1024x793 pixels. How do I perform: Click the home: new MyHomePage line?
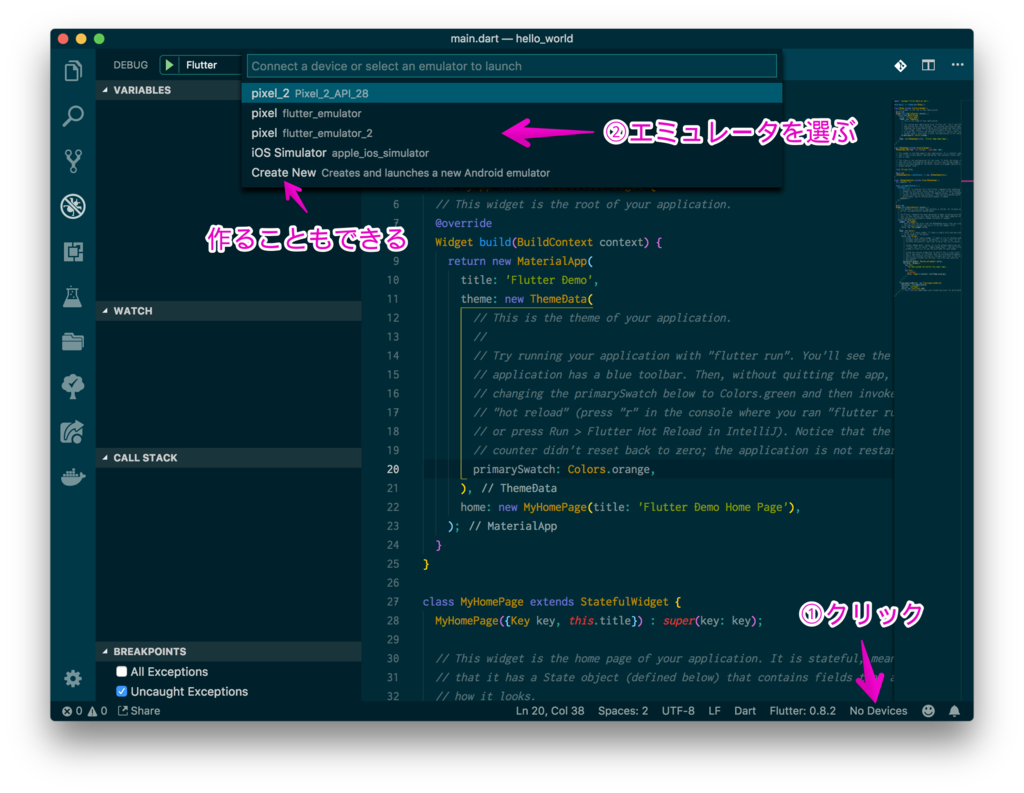tap(630, 507)
